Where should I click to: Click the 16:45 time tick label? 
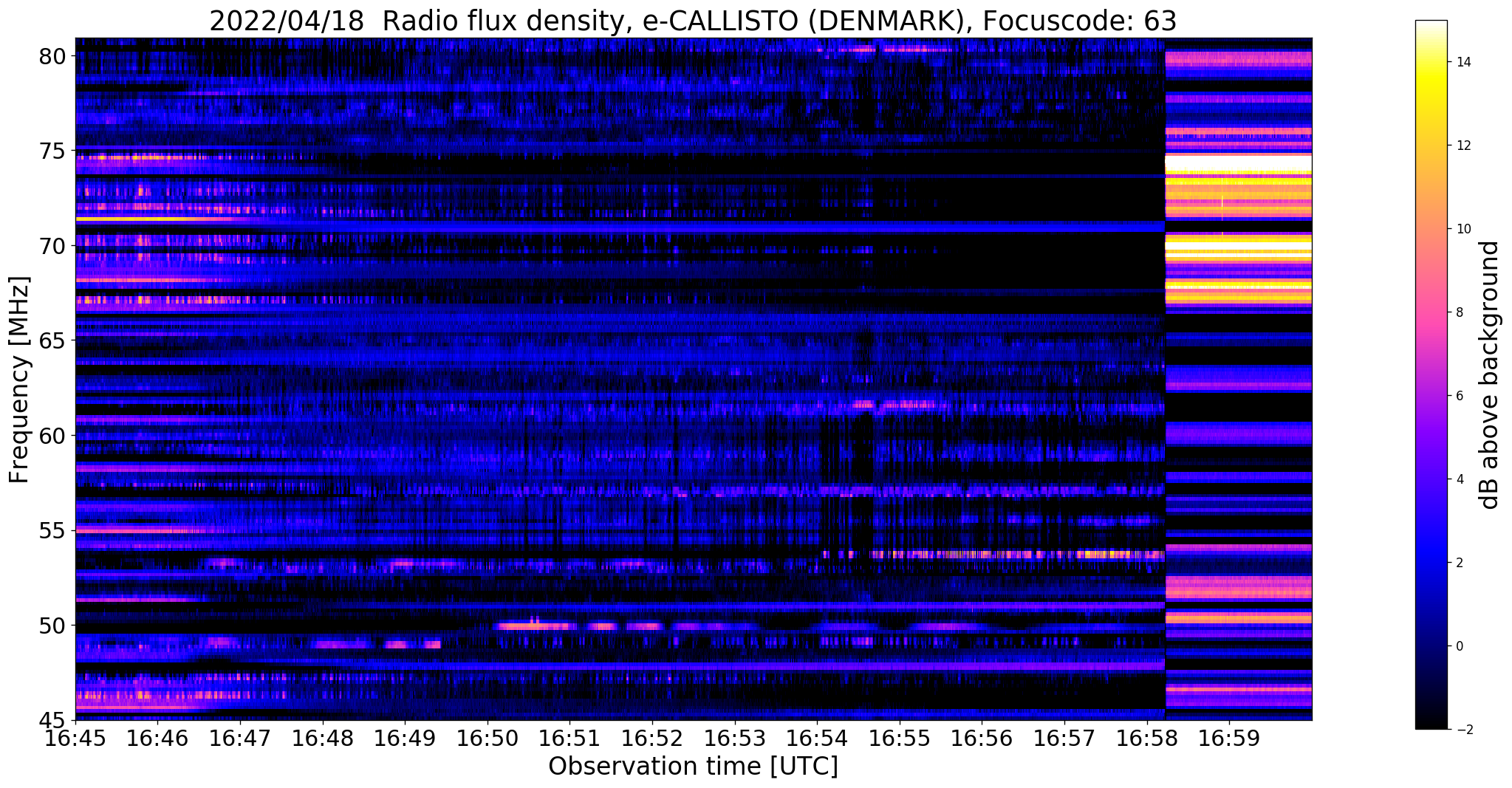pos(75,738)
